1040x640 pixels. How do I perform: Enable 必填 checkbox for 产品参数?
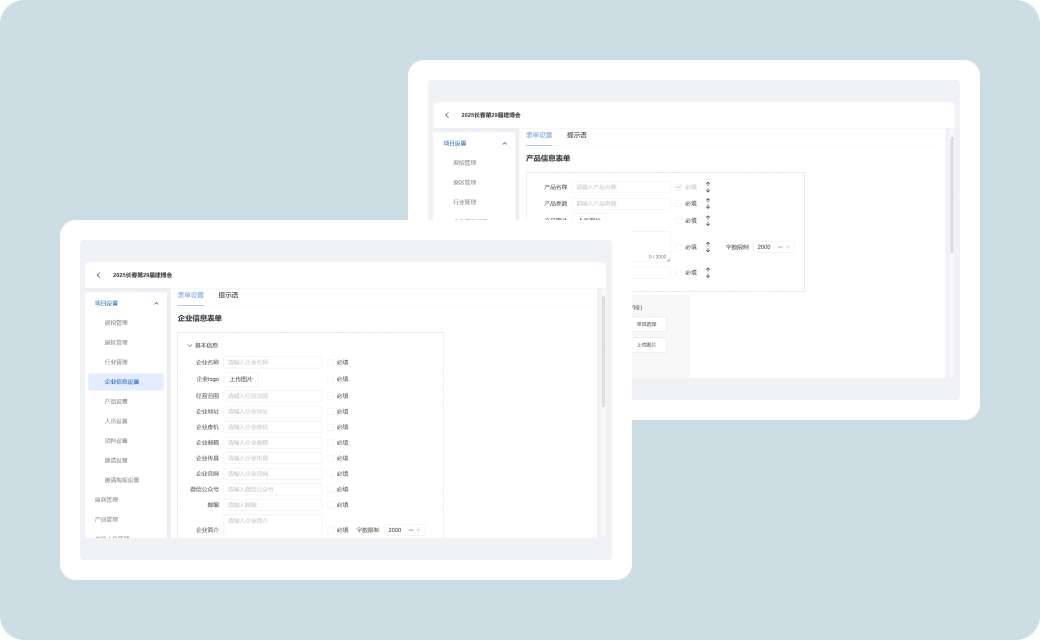[679, 203]
